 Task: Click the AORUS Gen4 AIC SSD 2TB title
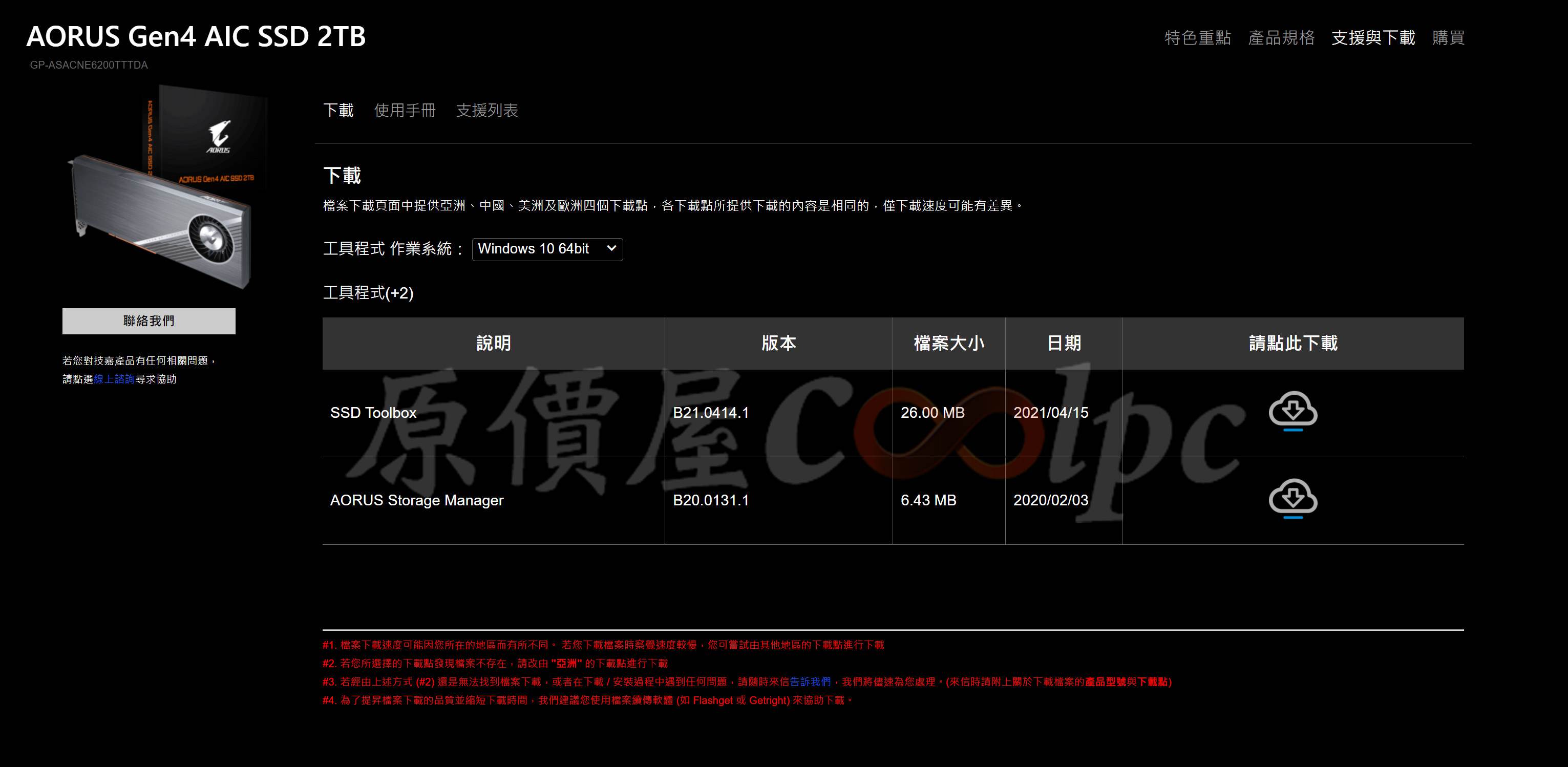(x=196, y=36)
